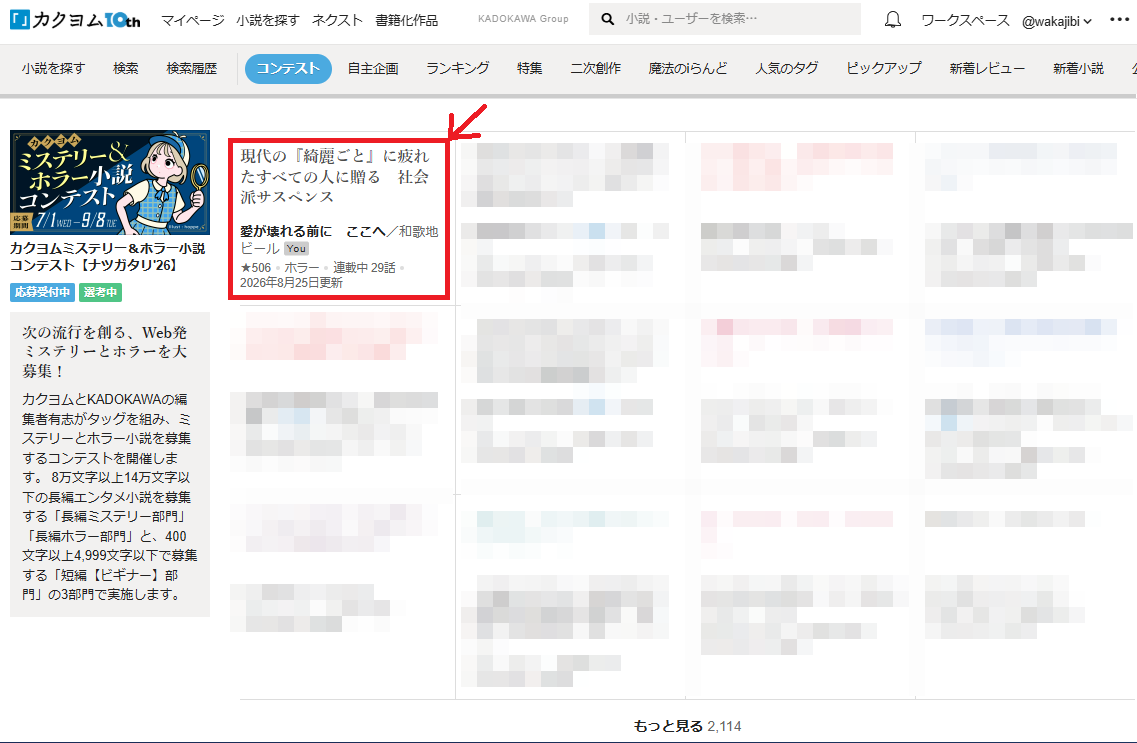Go to the 特集 tab
Screen dimensions: 1137x743
click(x=529, y=68)
